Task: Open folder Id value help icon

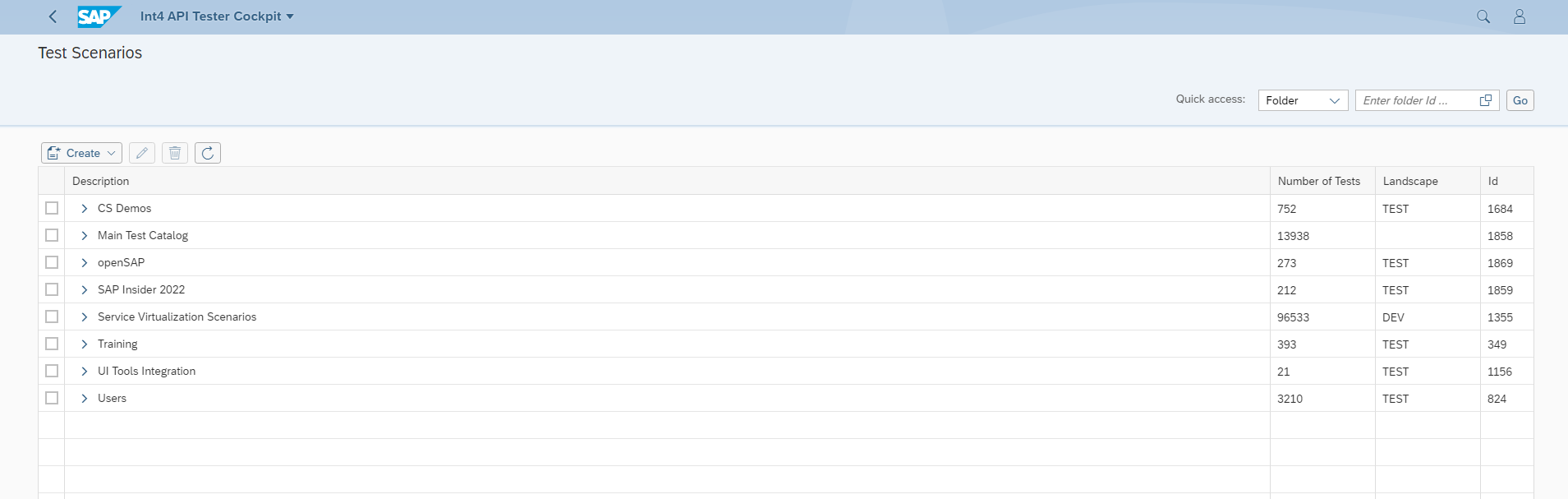Action: coord(1485,100)
